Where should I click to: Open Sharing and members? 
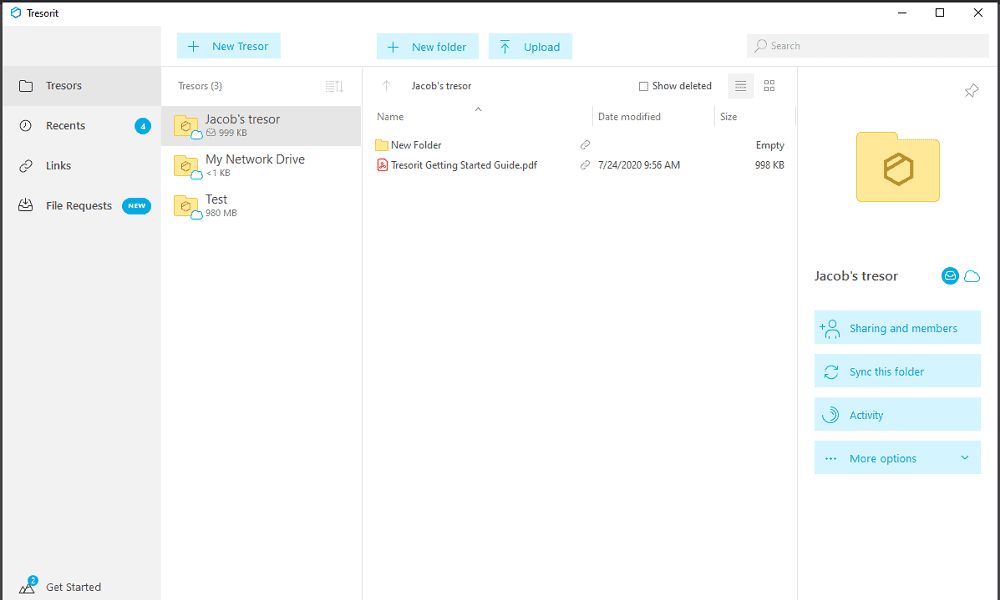tap(897, 328)
